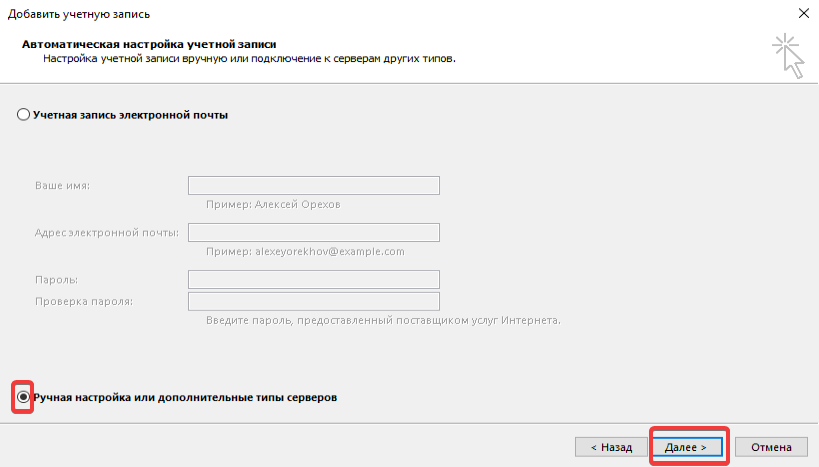Screen dimensions: 819x467
Task: Click the Пароль label text
Action: (56, 280)
